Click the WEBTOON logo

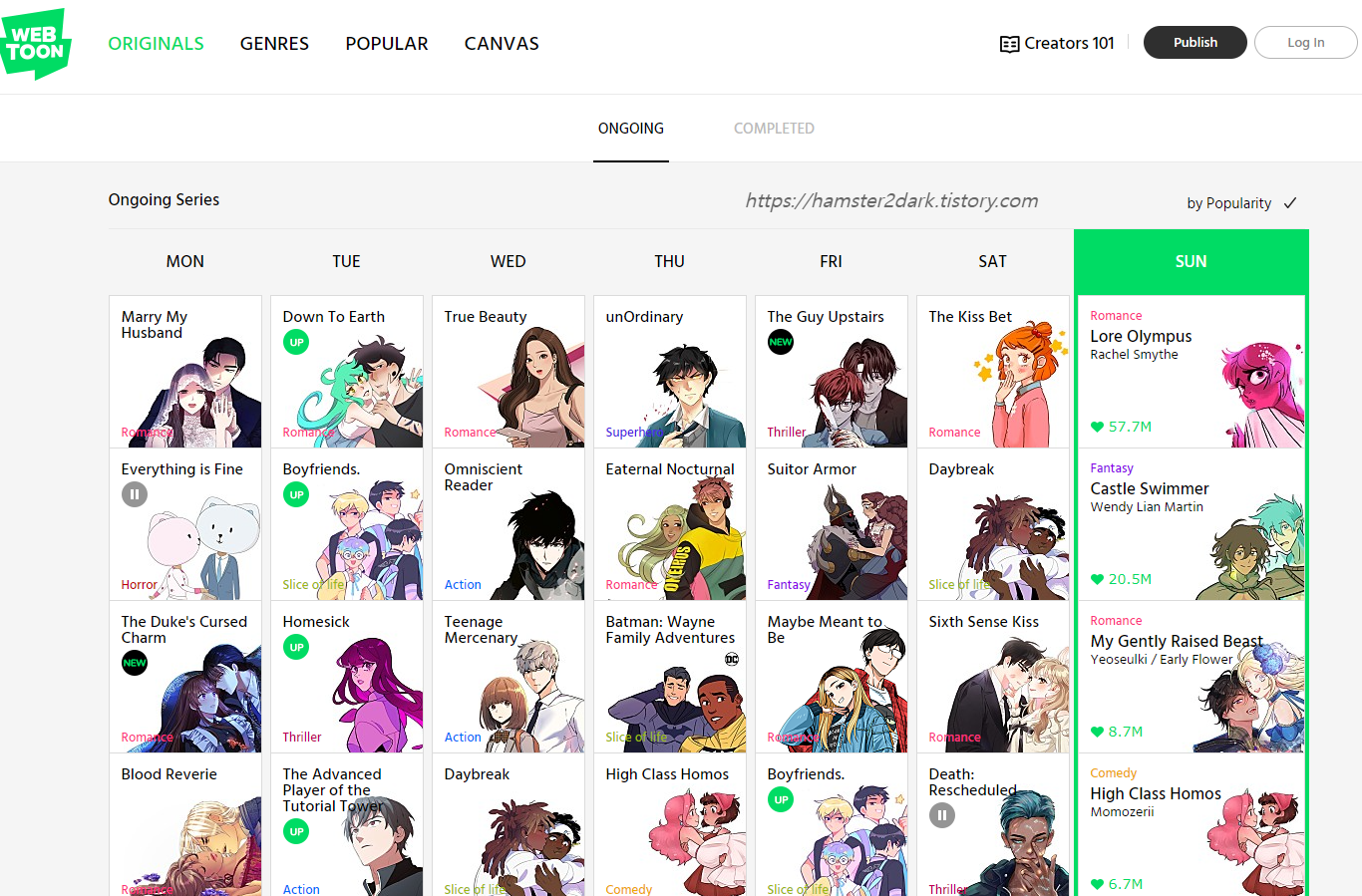[x=36, y=44]
